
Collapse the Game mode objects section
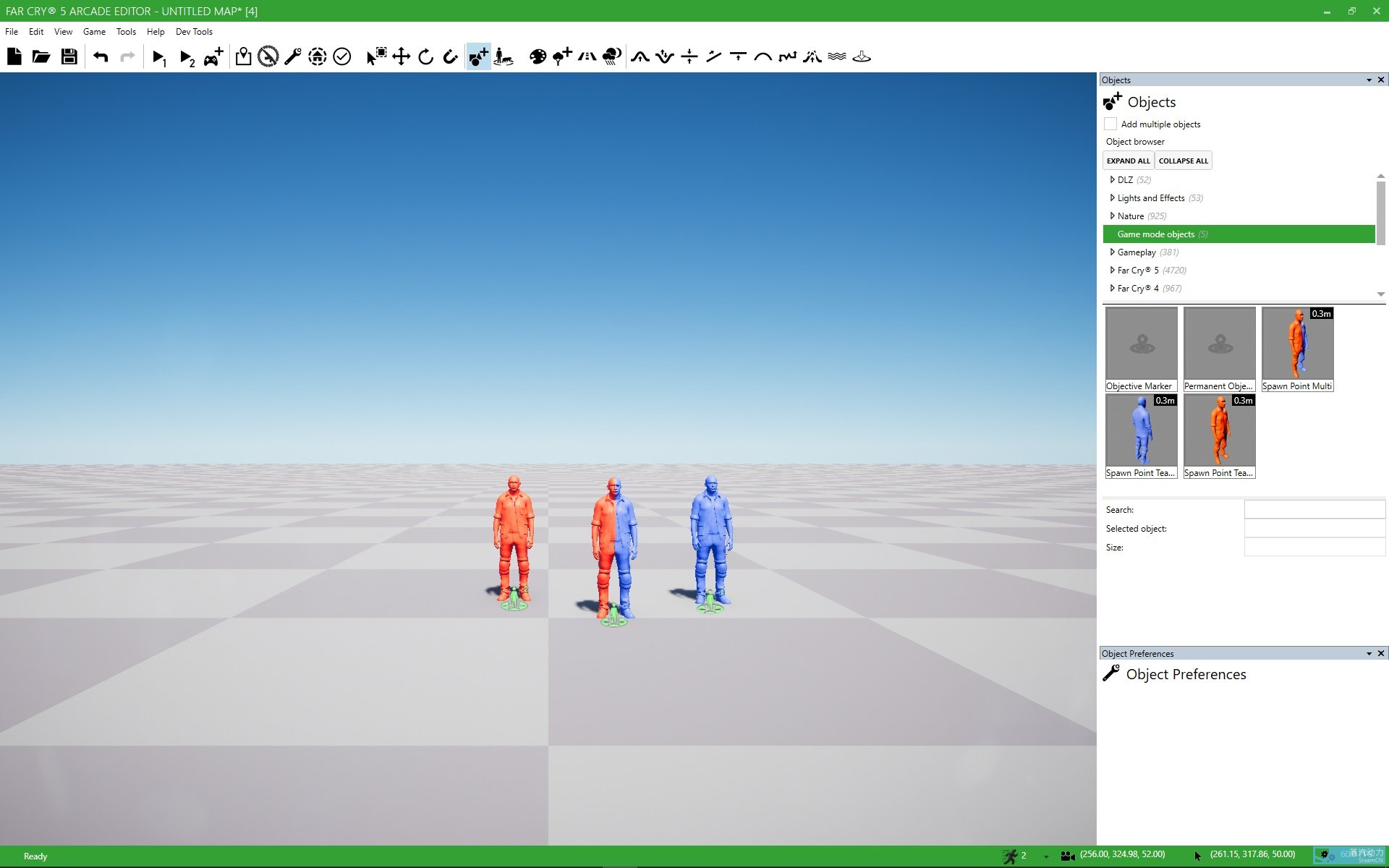click(1111, 234)
